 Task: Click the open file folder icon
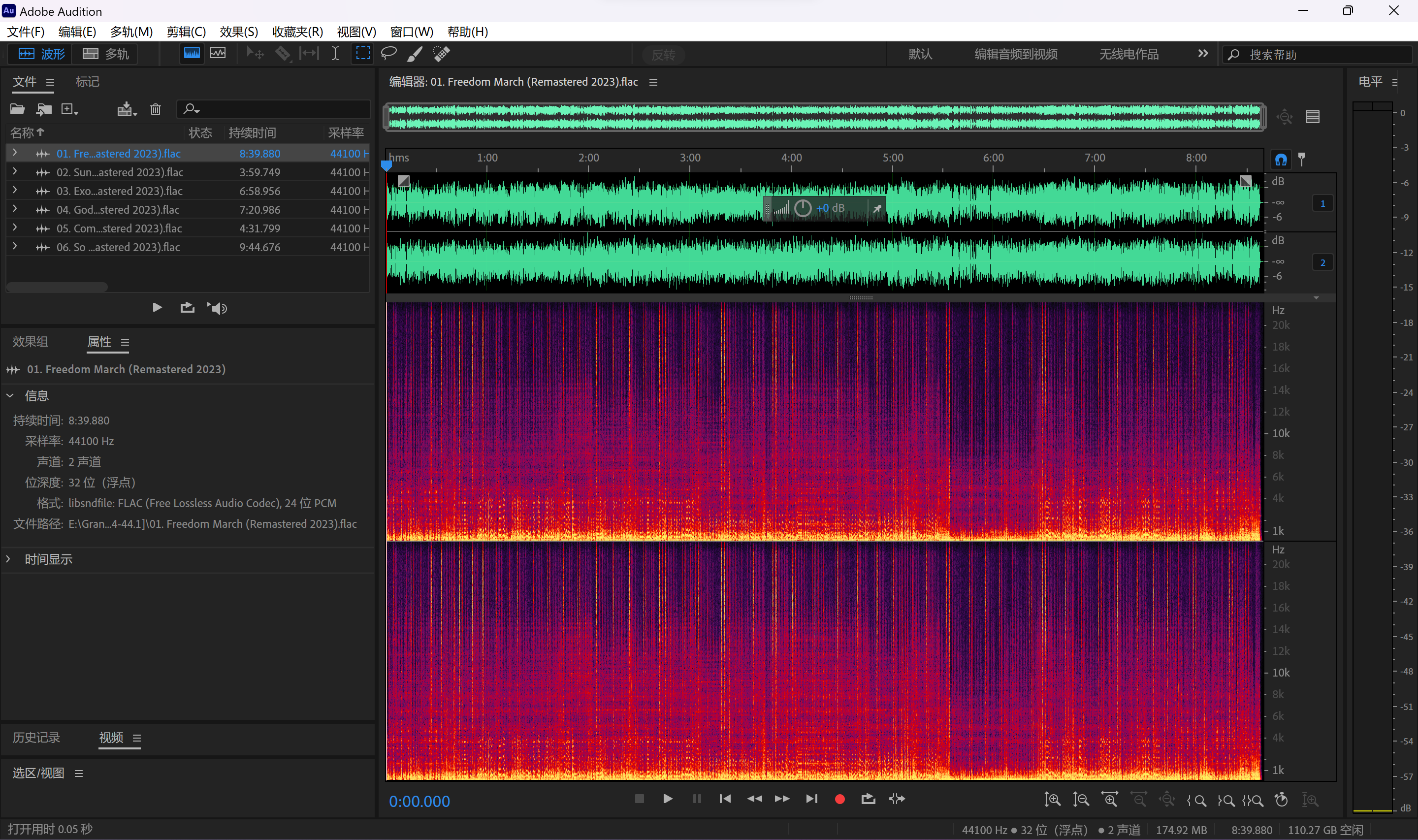pos(18,109)
